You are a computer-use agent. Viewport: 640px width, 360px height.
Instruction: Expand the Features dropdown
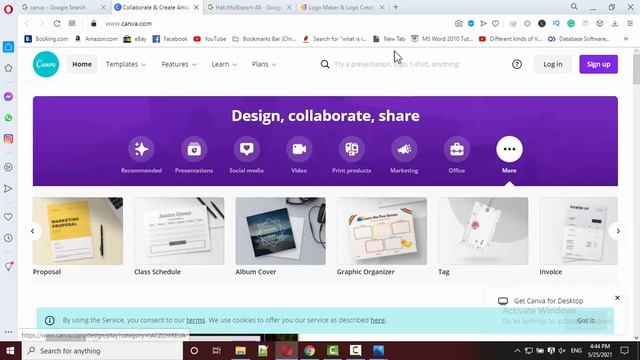coord(179,64)
